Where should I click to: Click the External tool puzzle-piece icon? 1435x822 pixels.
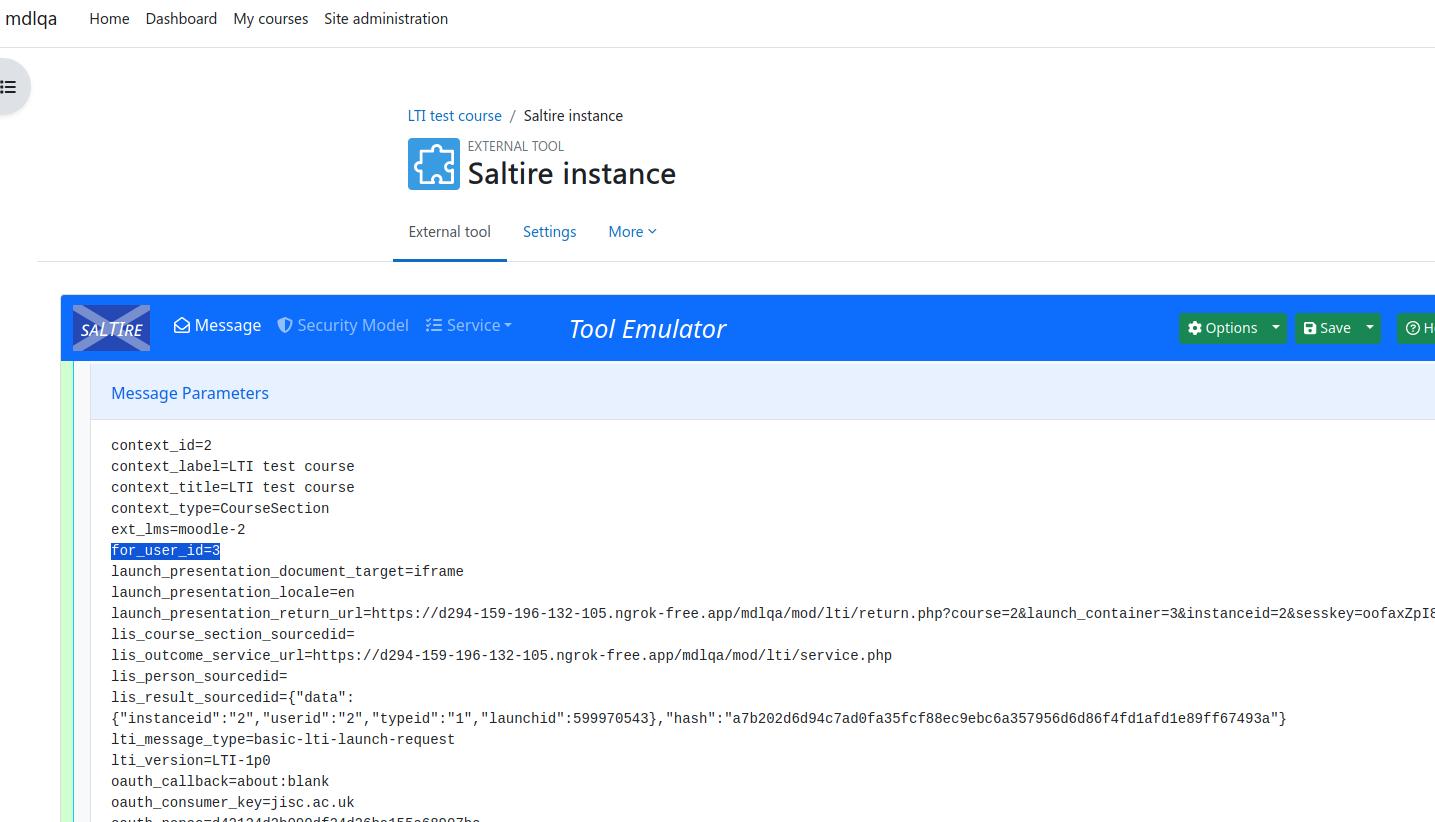tap(434, 164)
